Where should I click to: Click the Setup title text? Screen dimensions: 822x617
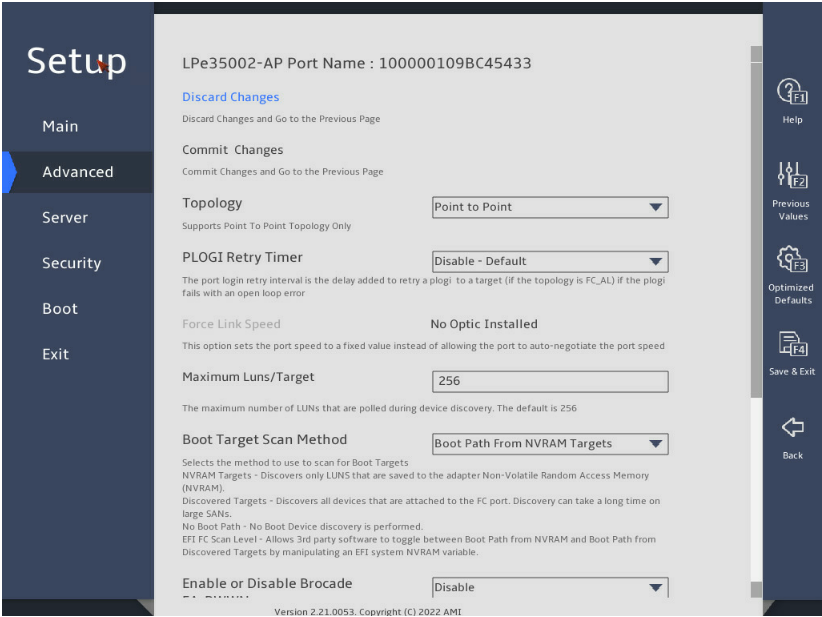[77, 62]
